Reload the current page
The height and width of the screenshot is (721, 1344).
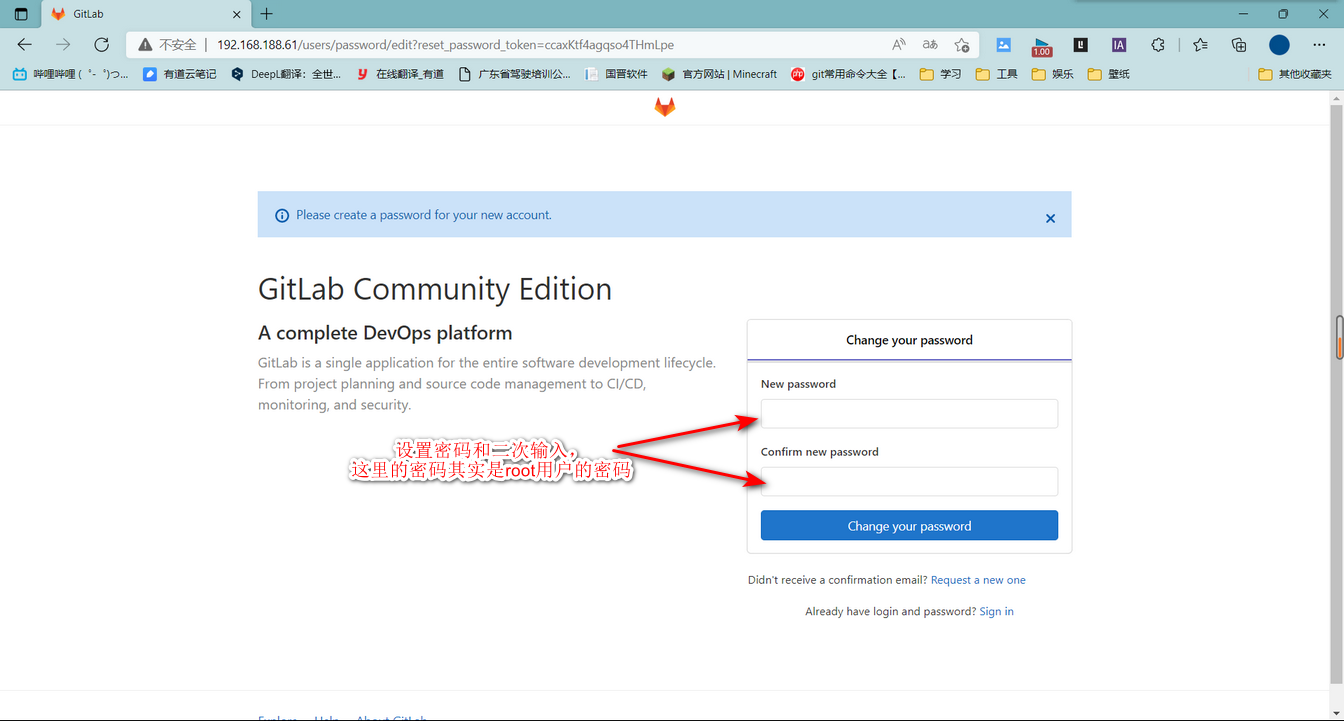point(100,45)
